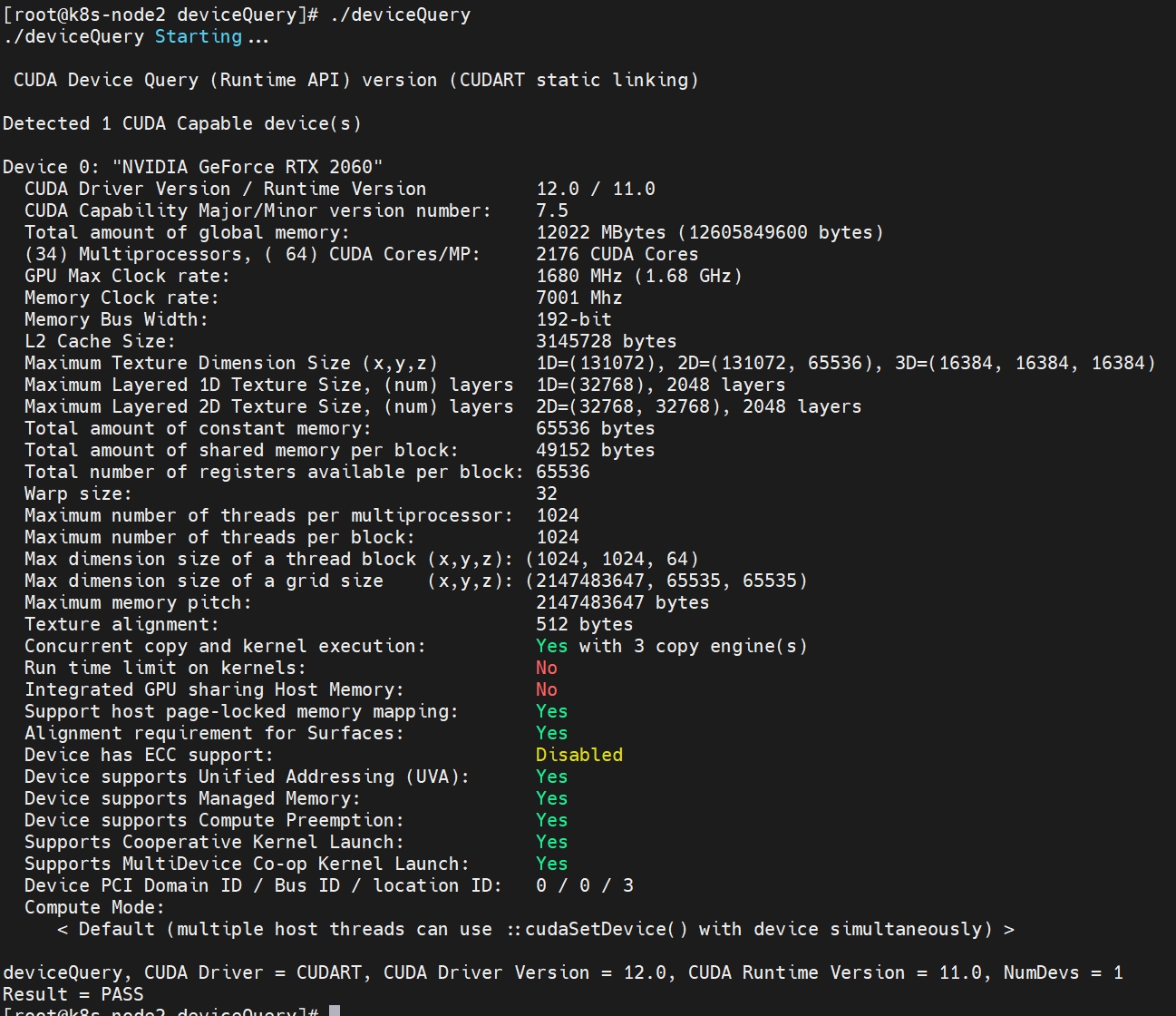1176x1016 pixels.
Task: Click the 'Warp size:' label
Action: pos(78,493)
